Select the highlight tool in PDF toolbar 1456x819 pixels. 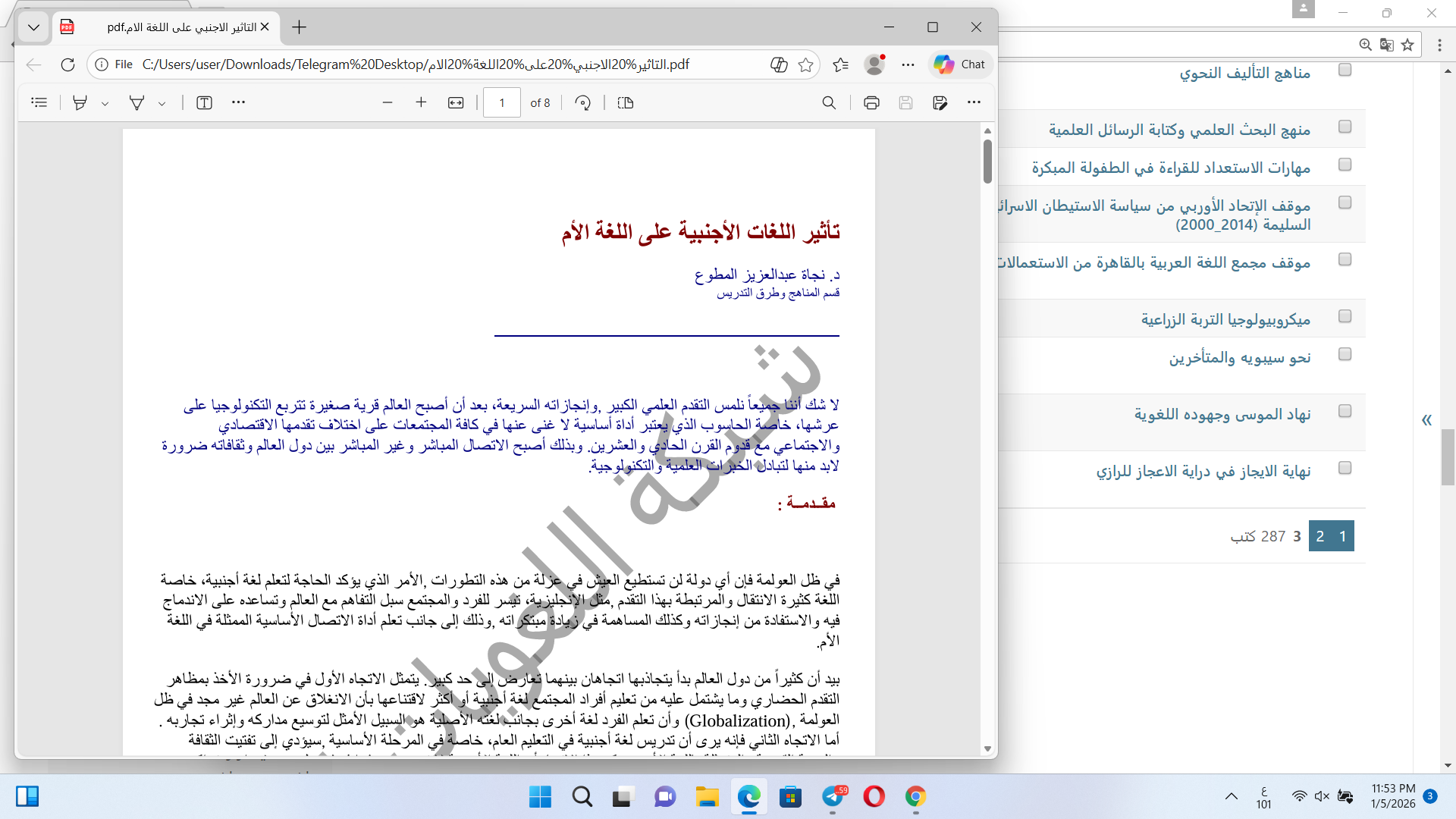pos(80,102)
